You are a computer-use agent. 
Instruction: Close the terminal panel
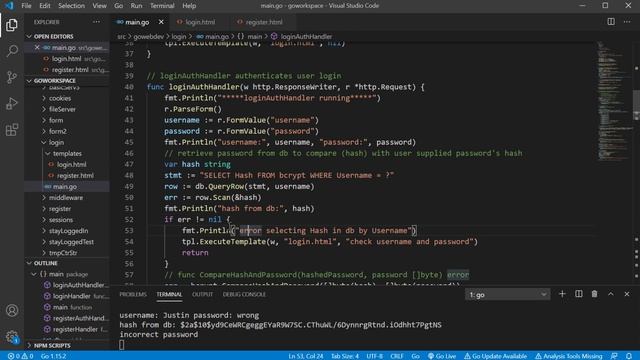(627, 294)
